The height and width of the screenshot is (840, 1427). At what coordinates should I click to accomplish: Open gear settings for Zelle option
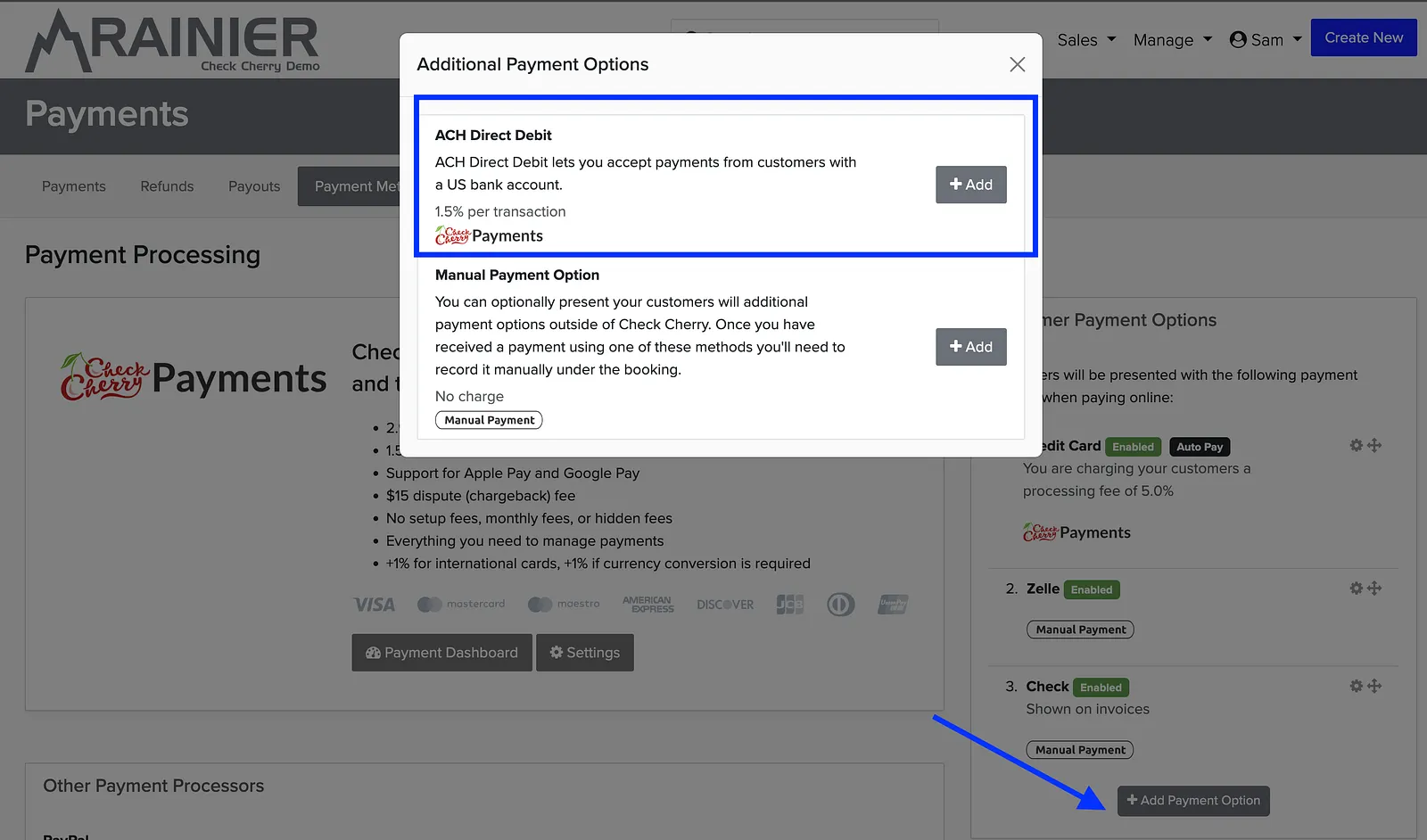pos(1356,589)
